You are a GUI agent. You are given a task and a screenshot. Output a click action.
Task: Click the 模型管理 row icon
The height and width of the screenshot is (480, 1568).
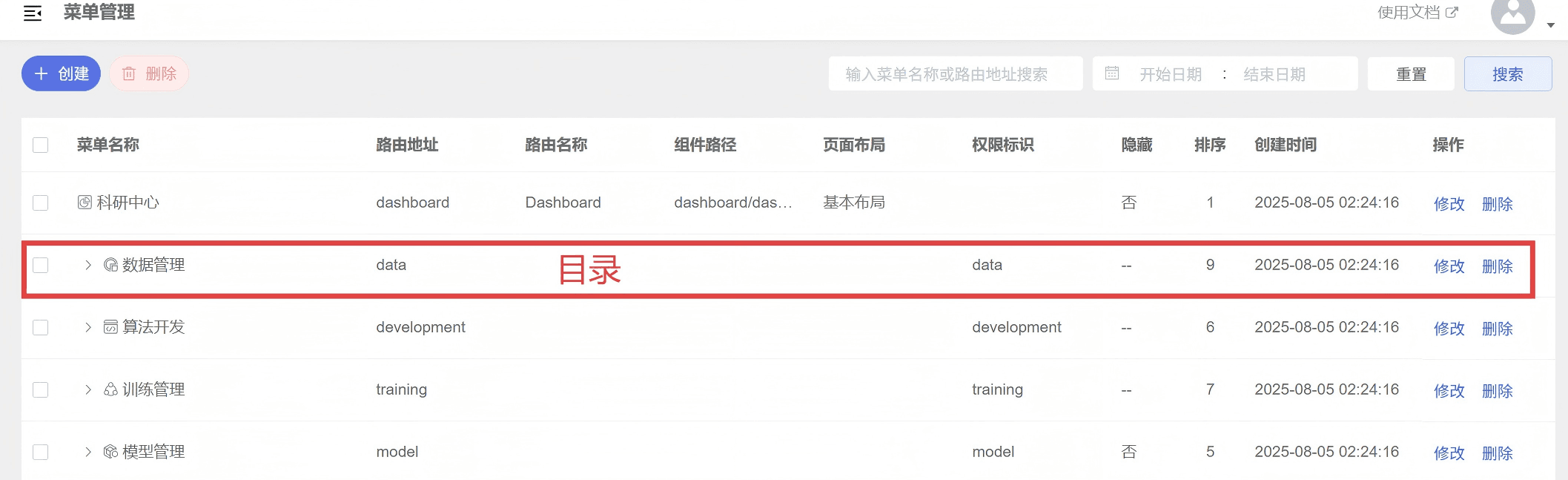coord(110,452)
